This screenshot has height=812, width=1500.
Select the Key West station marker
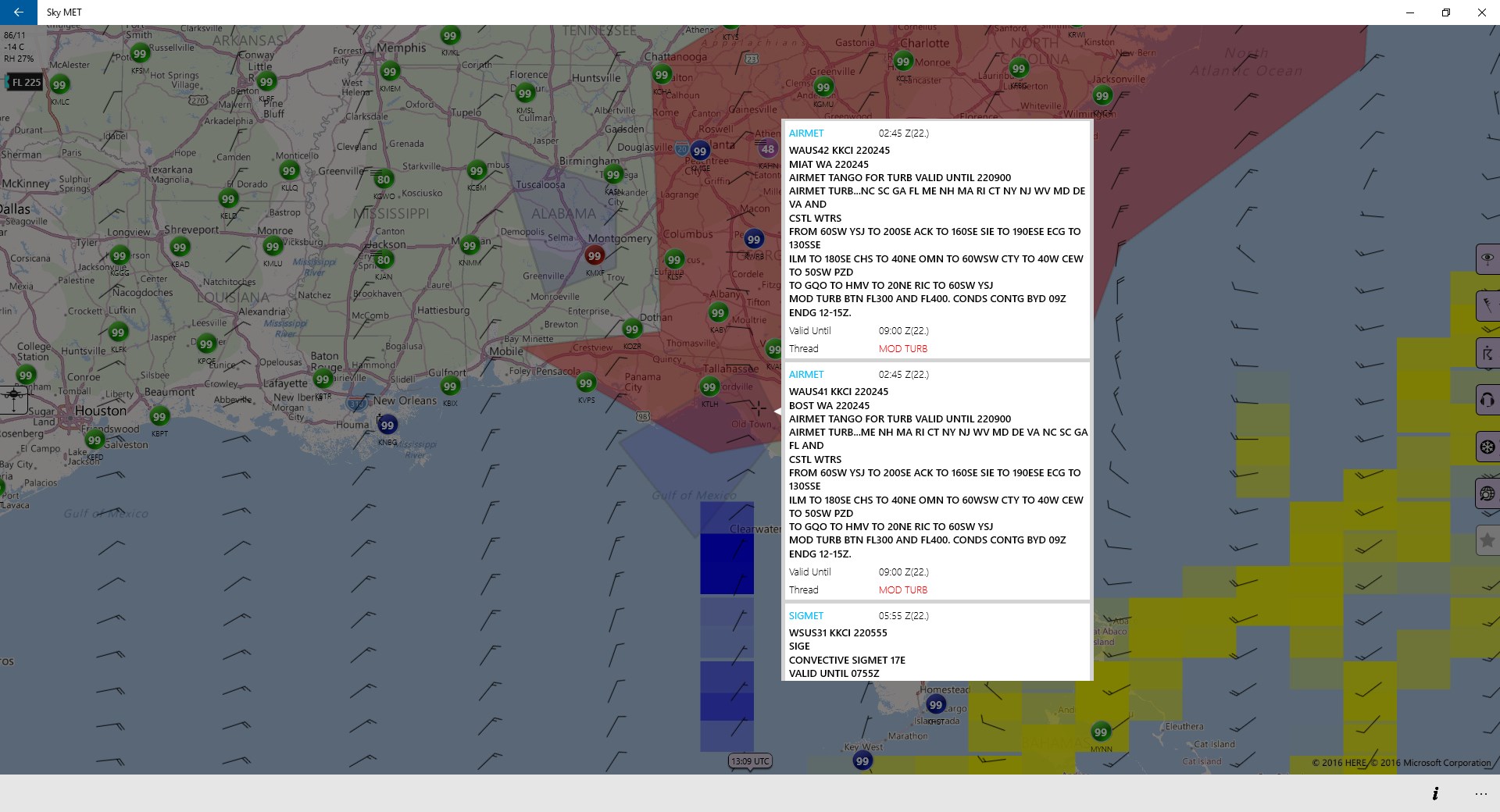pyautogui.click(x=862, y=761)
